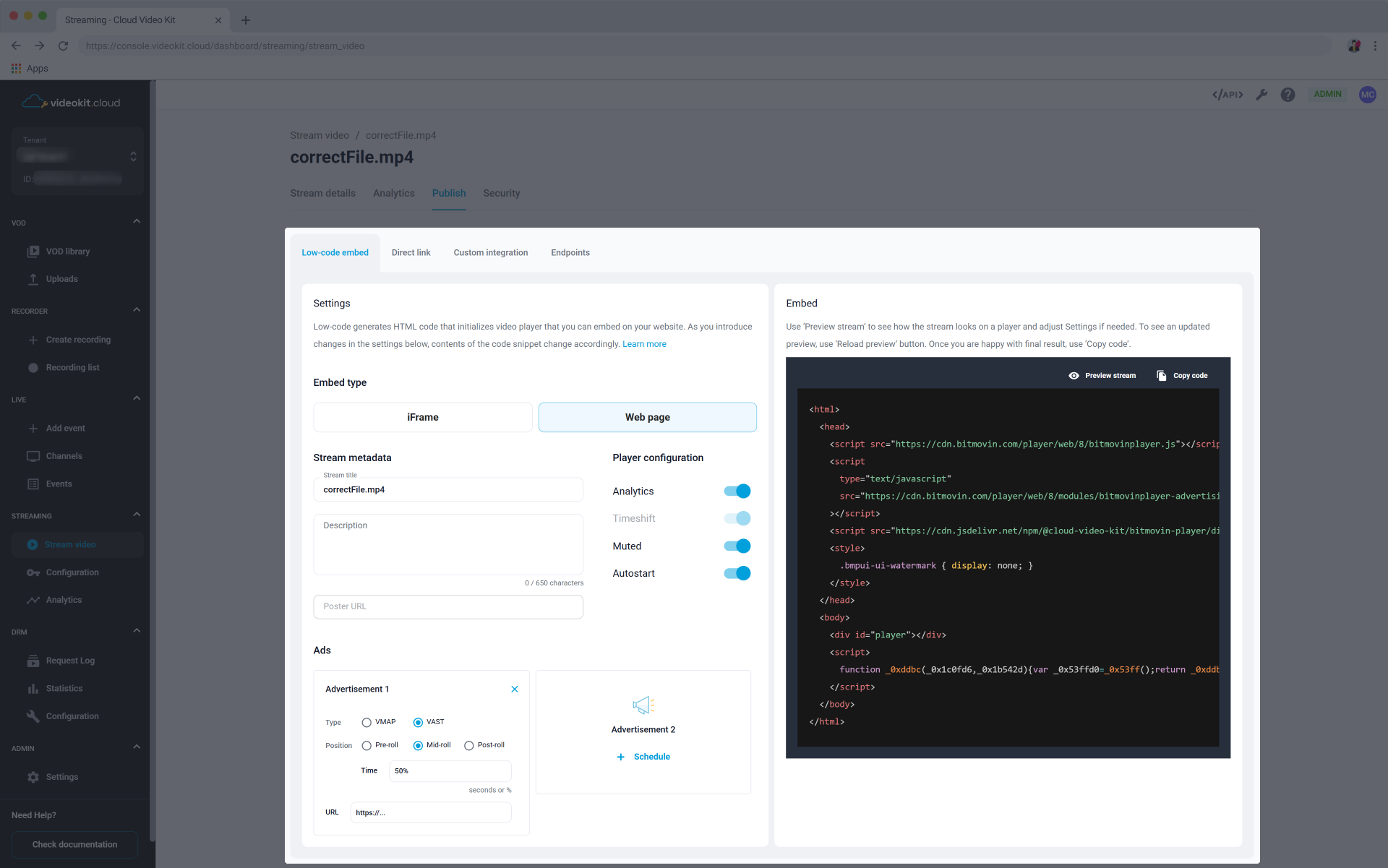Collapse the VOD sidebar section
The height and width of the screenshot is (868, 1388).
[137, 221]
